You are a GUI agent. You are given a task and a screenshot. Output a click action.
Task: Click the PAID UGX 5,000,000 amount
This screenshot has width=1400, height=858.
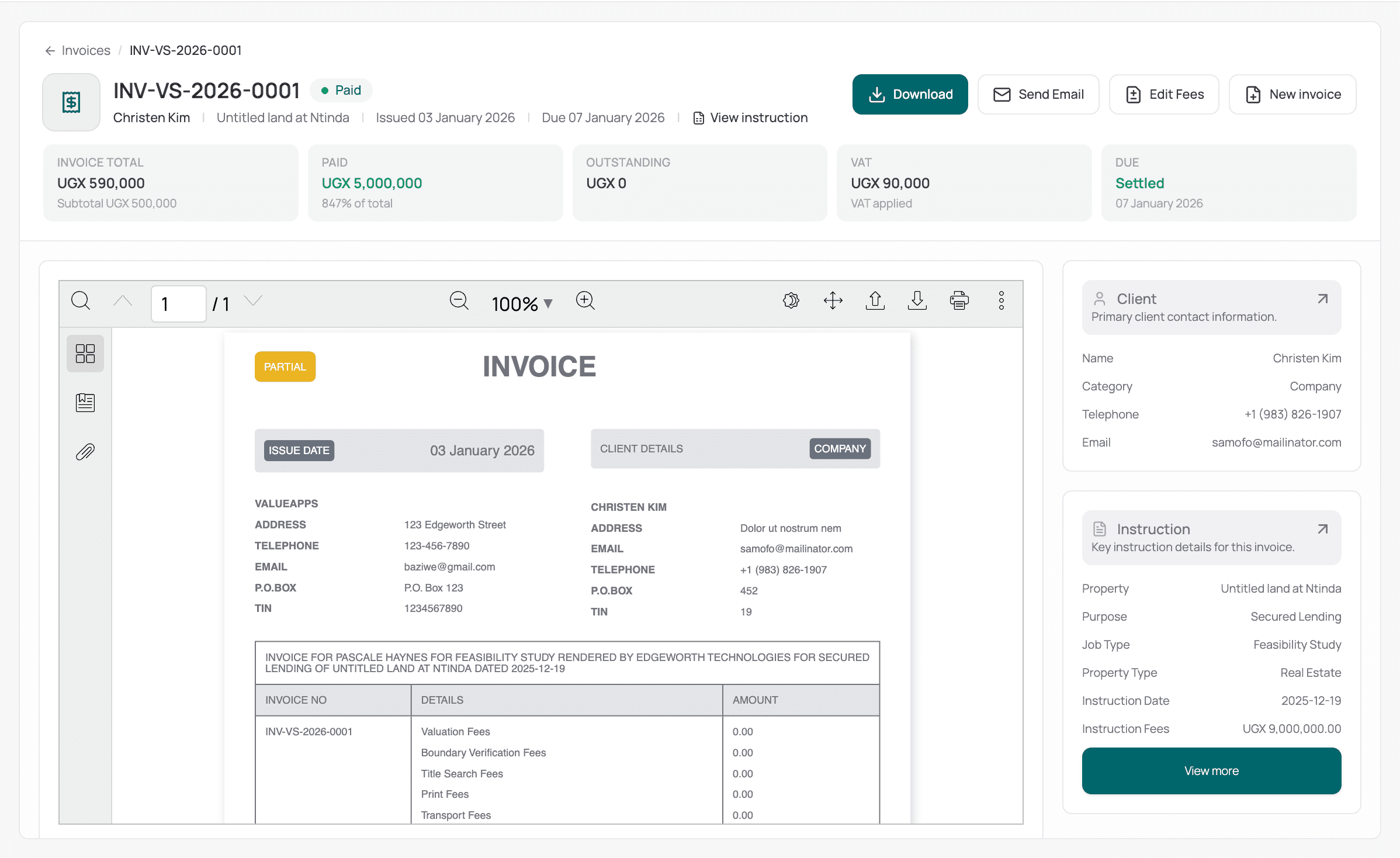(x=372, y=184)
